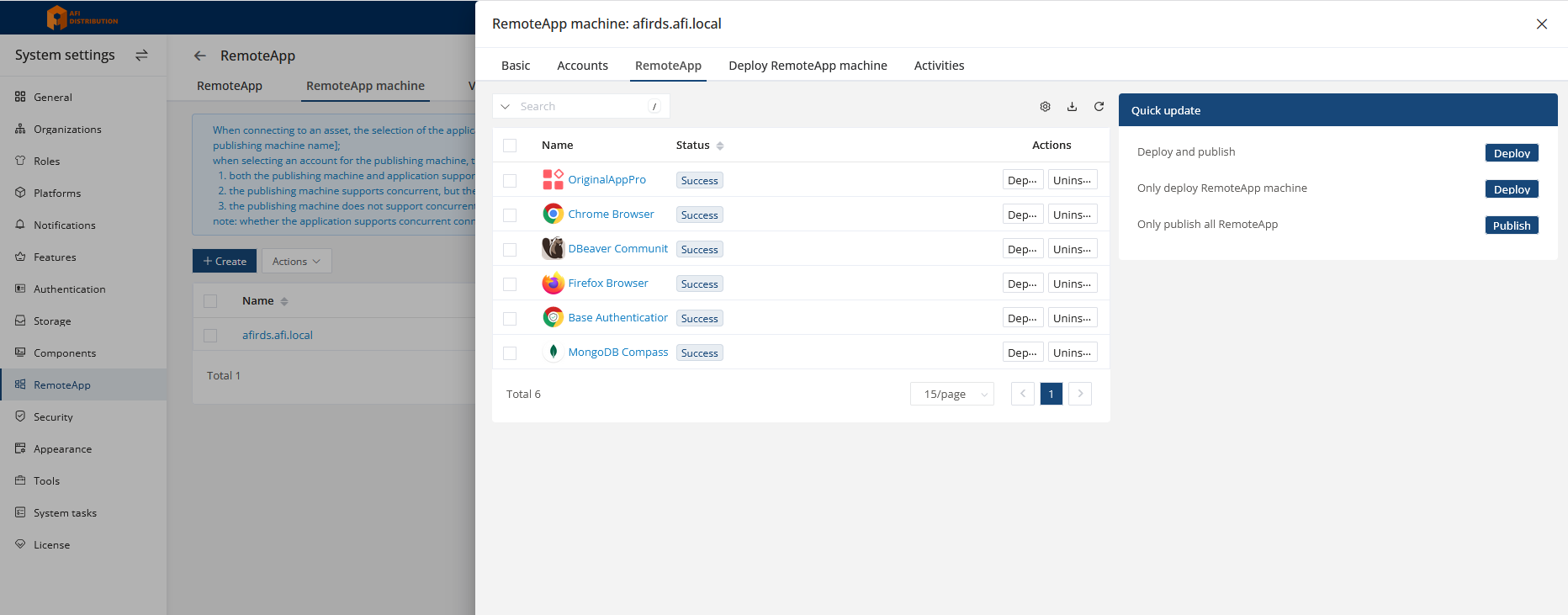
Task: Click the export download icon
Action: point(1072,107)
